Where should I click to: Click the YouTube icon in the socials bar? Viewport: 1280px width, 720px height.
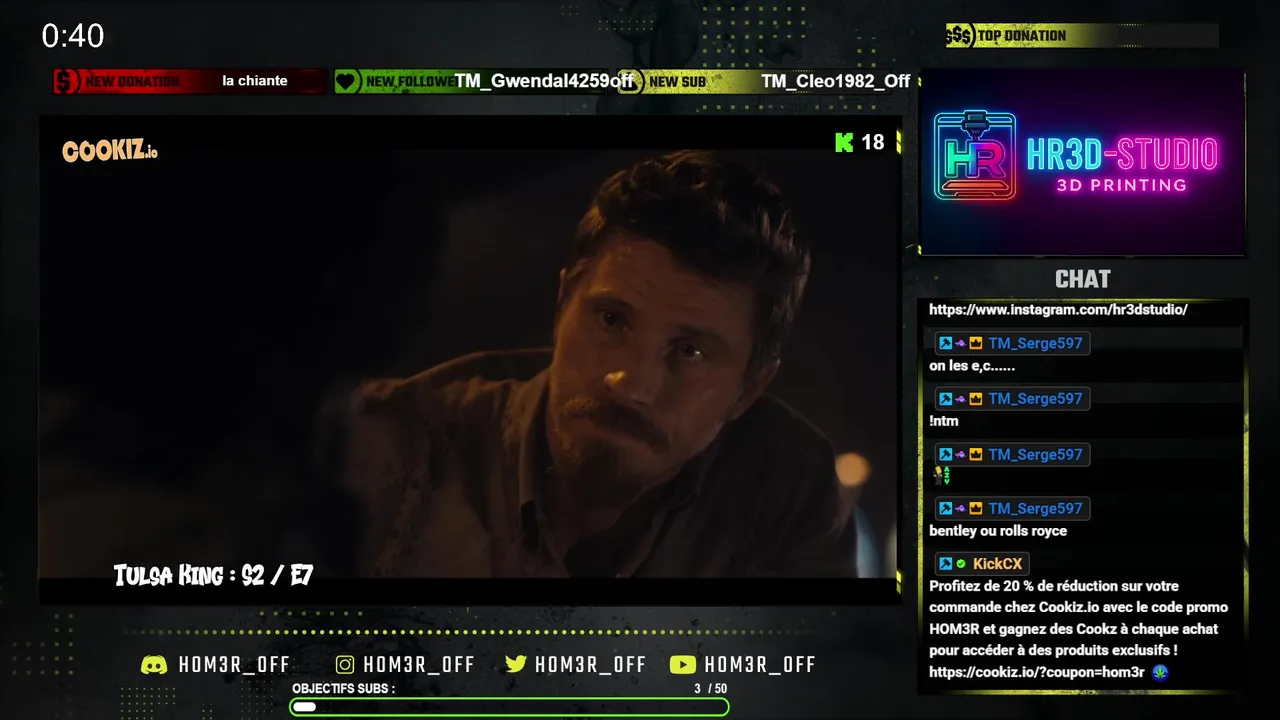[x=682, y=665]
